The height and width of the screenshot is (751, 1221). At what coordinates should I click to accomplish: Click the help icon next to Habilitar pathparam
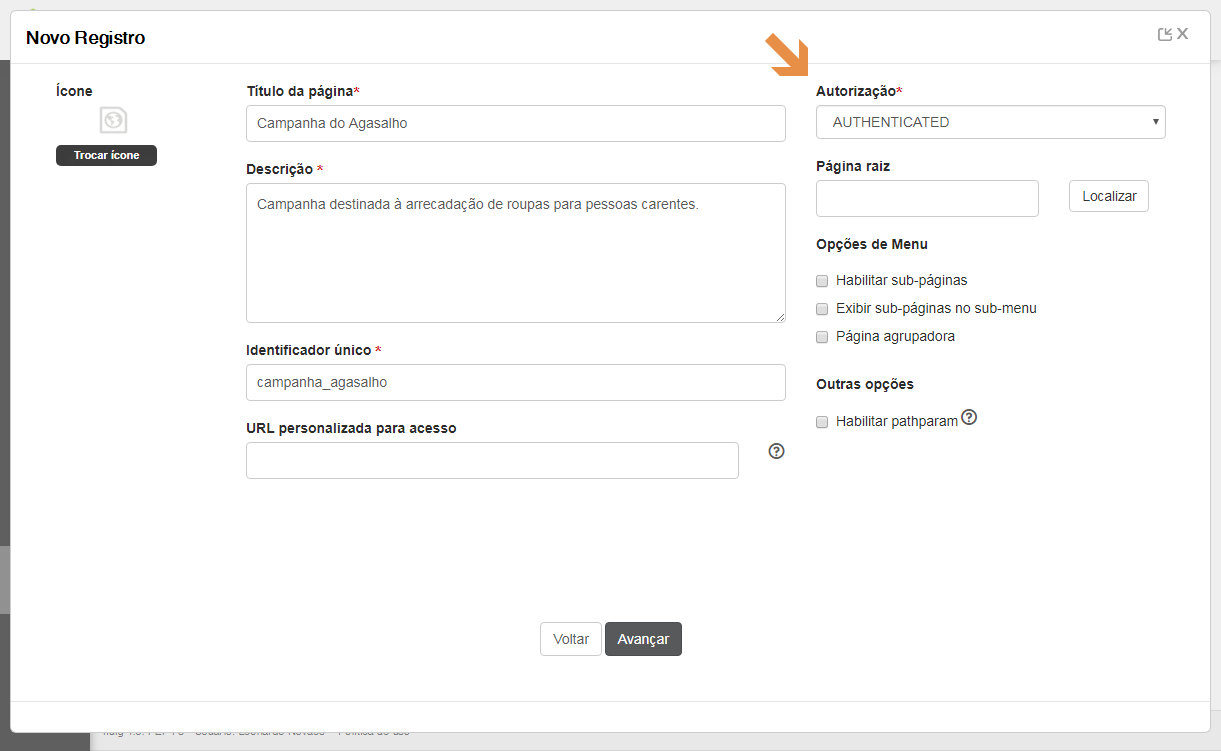coord(968,417)
